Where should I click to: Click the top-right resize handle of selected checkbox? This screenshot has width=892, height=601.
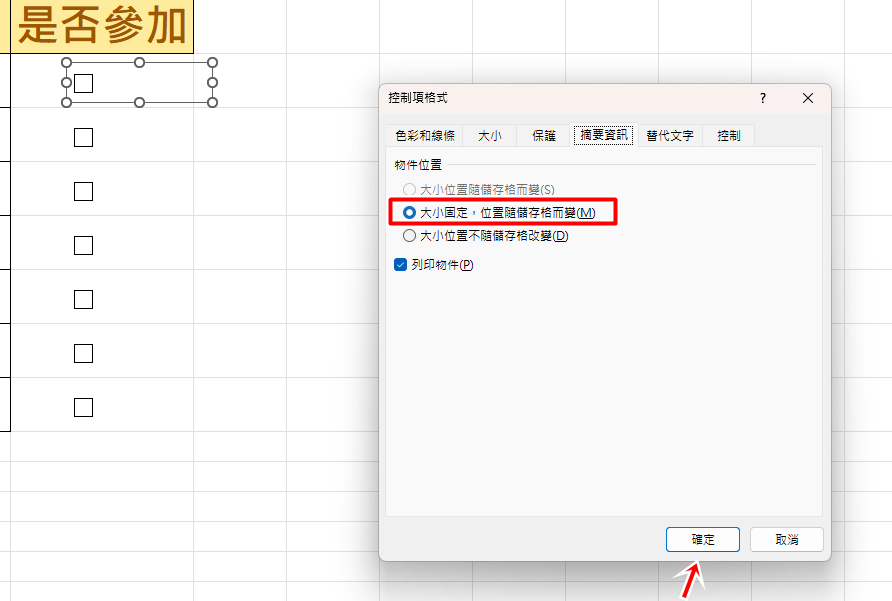point(212,62)
